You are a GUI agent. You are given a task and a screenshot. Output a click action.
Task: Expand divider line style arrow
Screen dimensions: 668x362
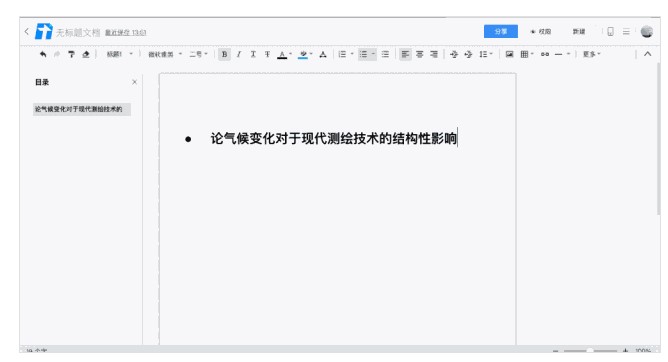point(568,54)
